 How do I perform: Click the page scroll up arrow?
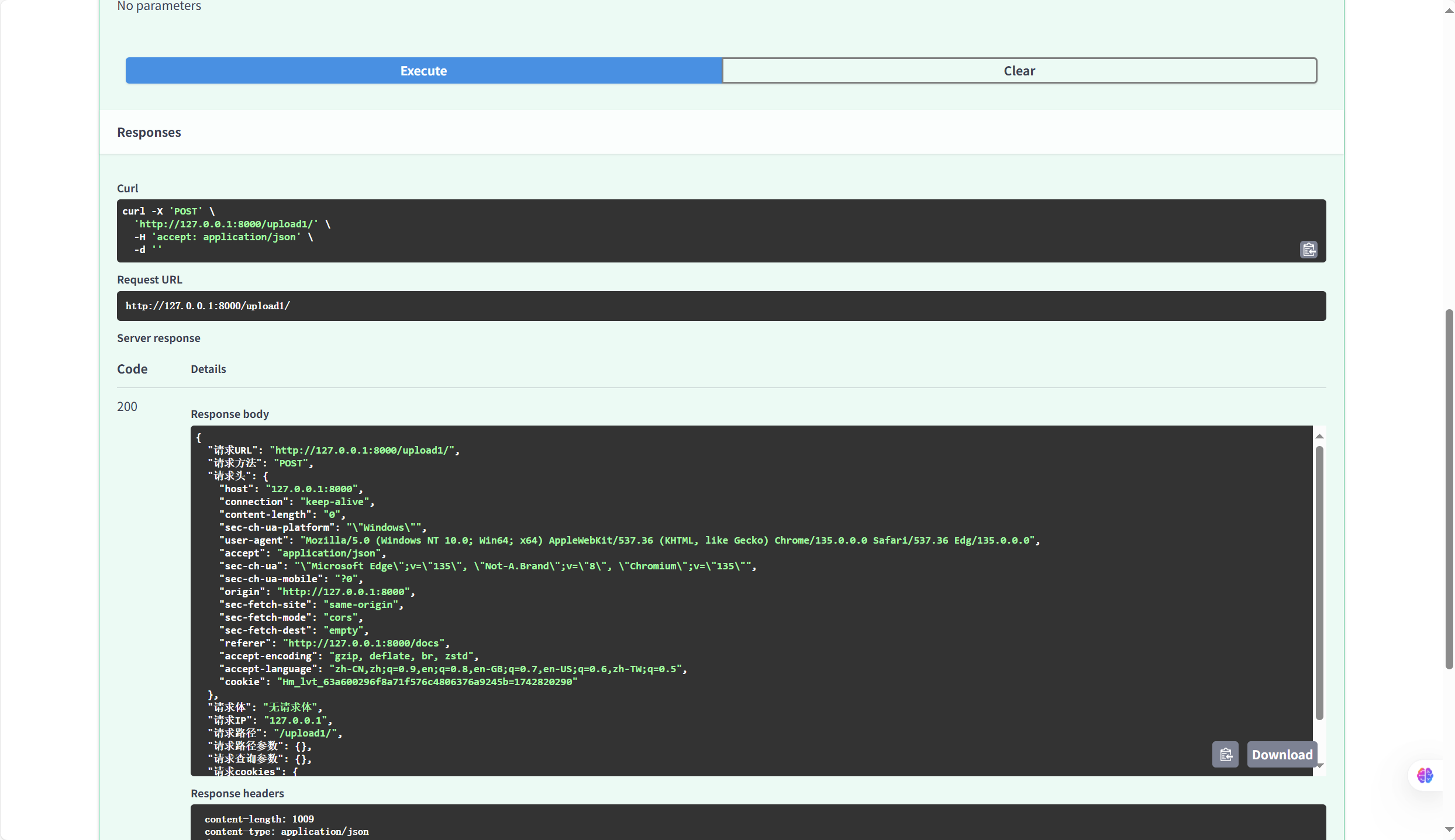click(x=1449, y=11)
